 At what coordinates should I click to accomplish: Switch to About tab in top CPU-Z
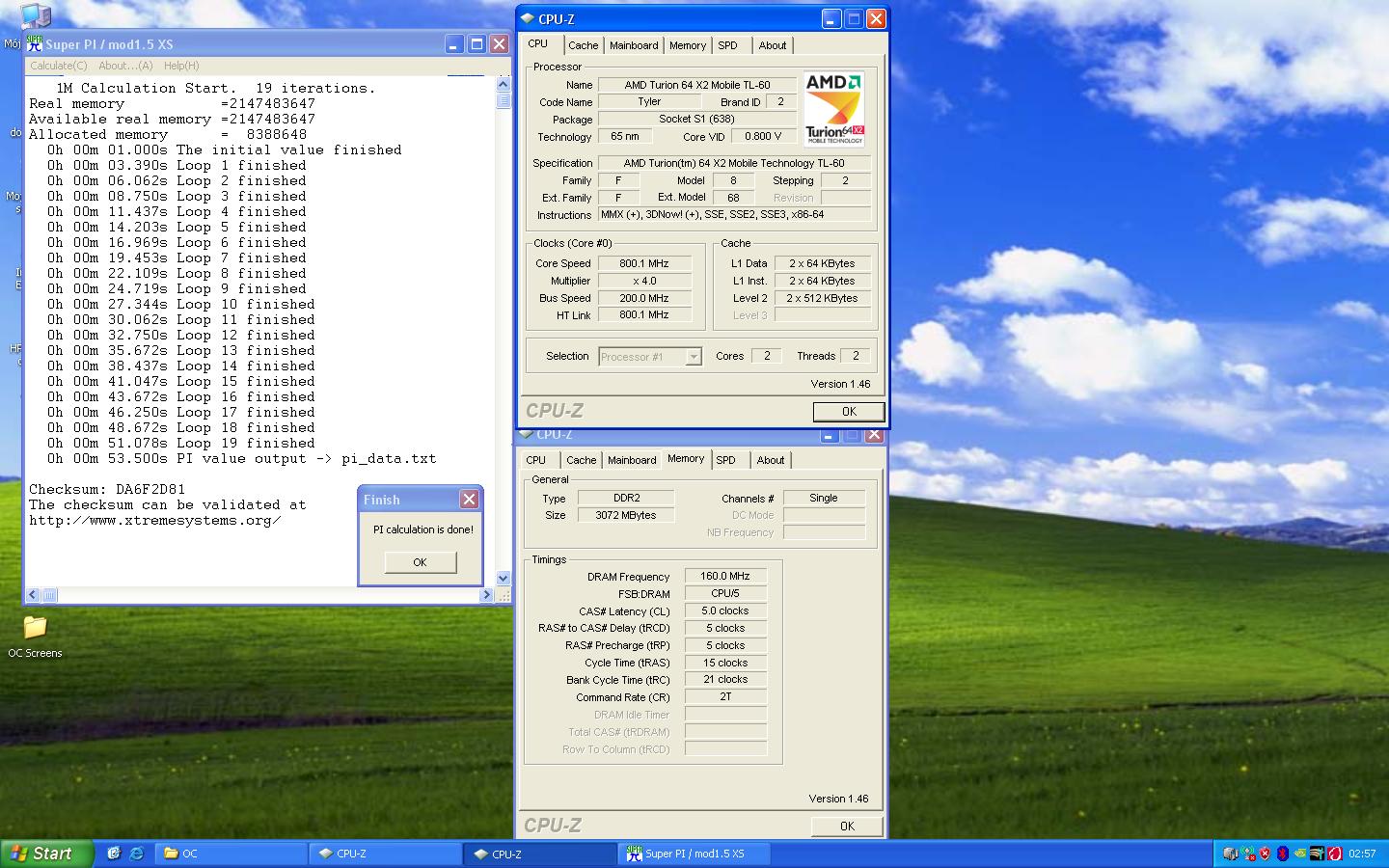tap(773, 45)
